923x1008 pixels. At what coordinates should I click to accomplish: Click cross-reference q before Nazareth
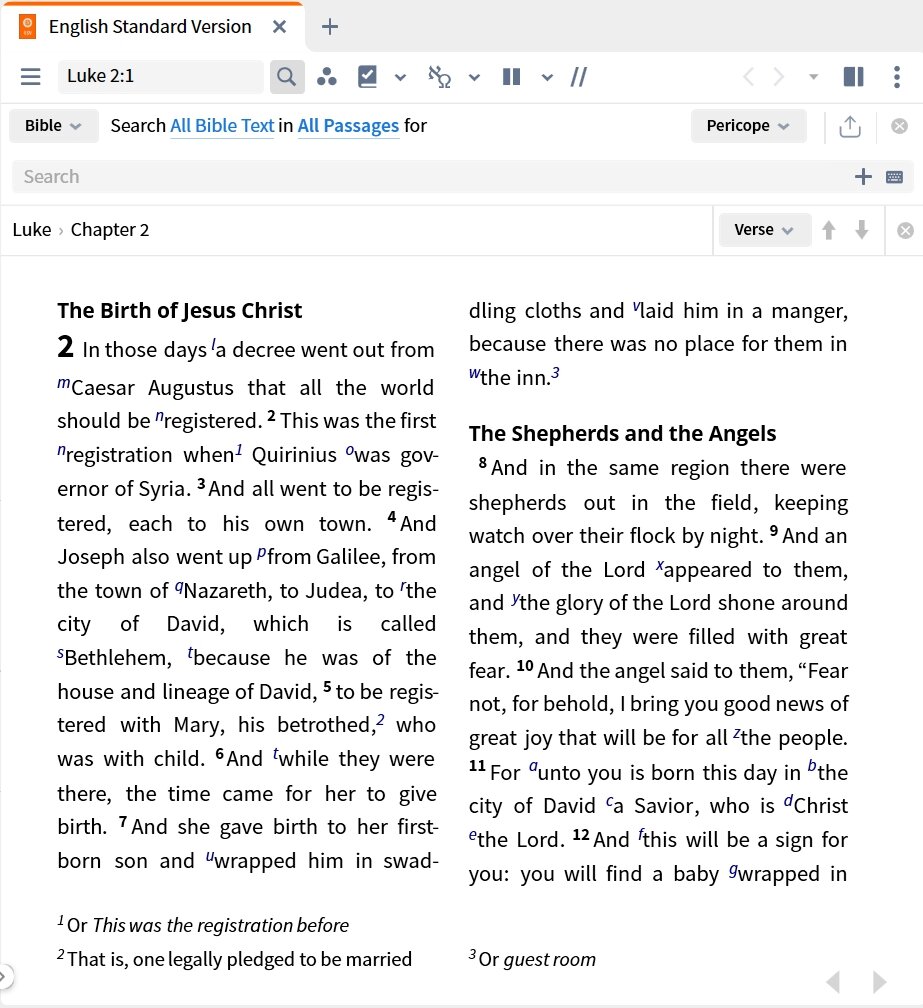[x=179, y=586]
